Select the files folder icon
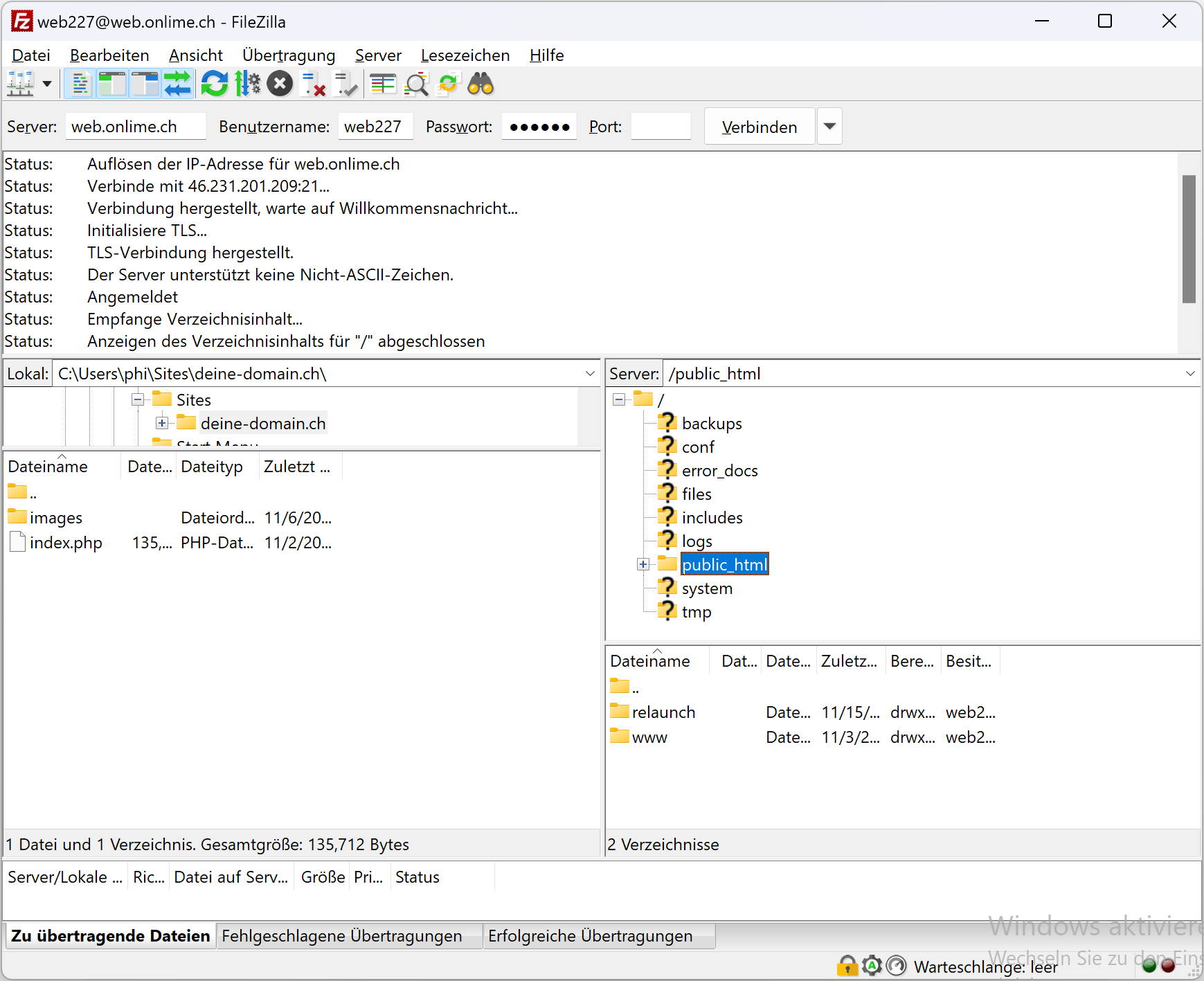The width and height of the screenshot is (1204, 981). pyautogui.click(x=667, y=493)
